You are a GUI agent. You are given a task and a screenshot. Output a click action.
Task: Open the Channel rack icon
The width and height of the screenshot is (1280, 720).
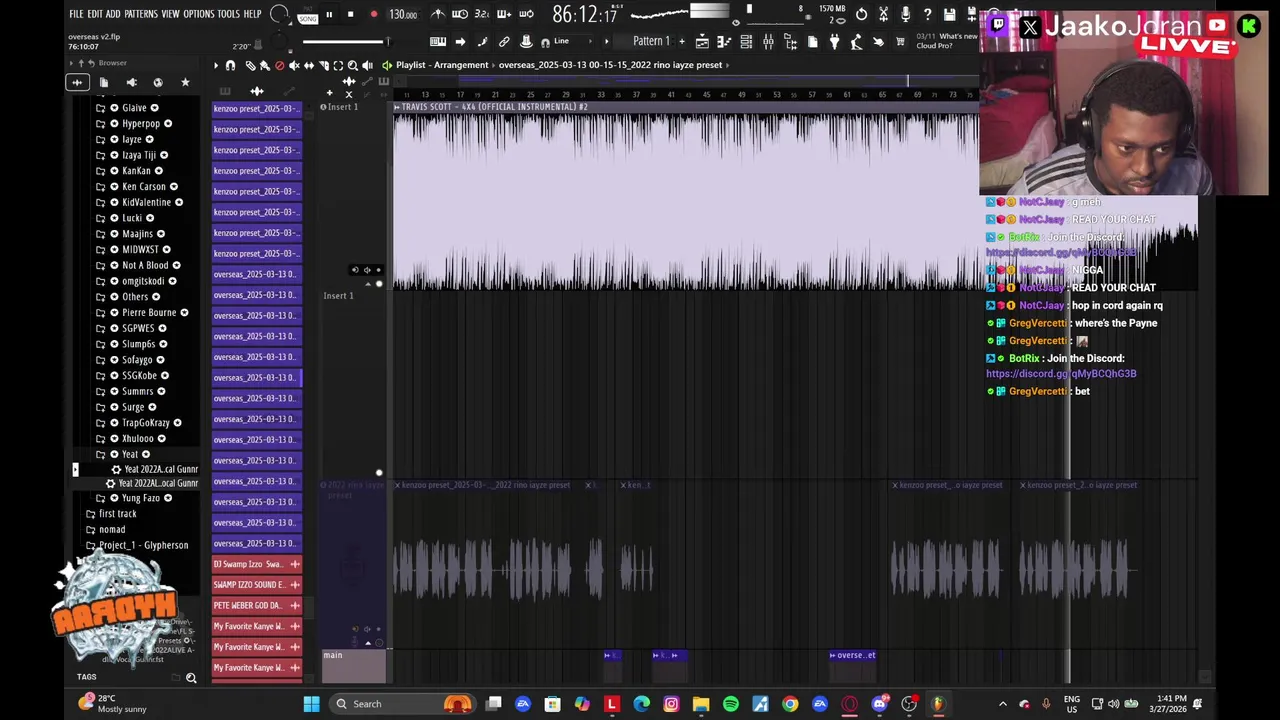coord(746,41)
